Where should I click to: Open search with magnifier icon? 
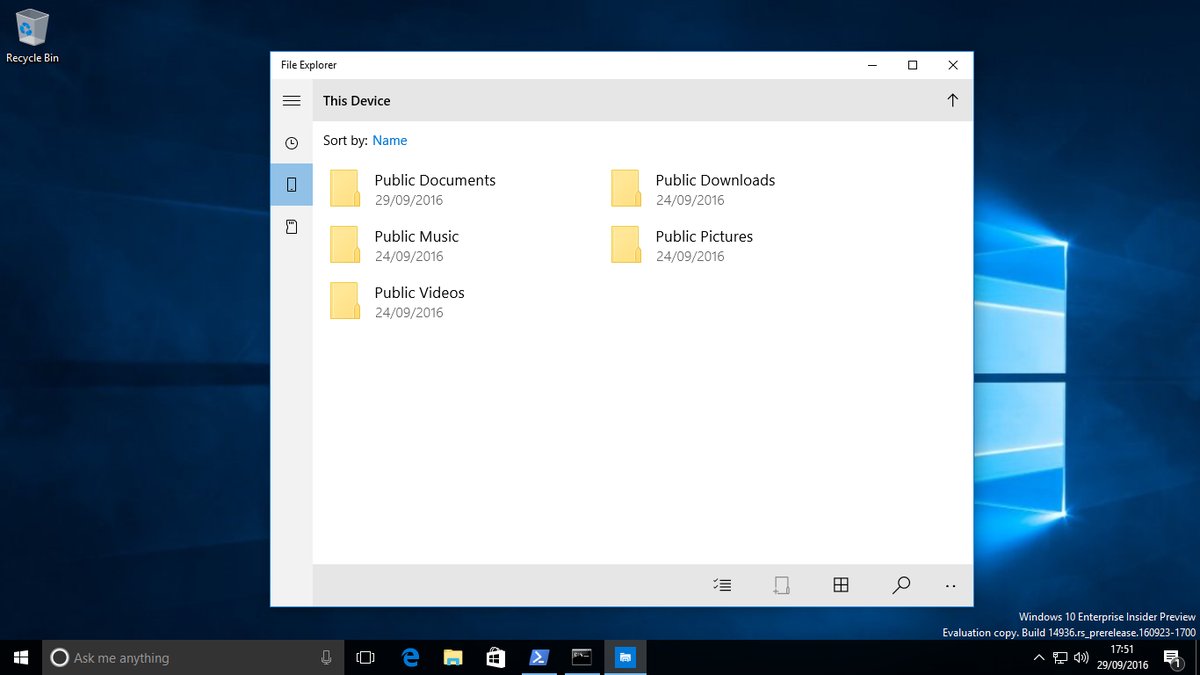click(x=901, y=585)
